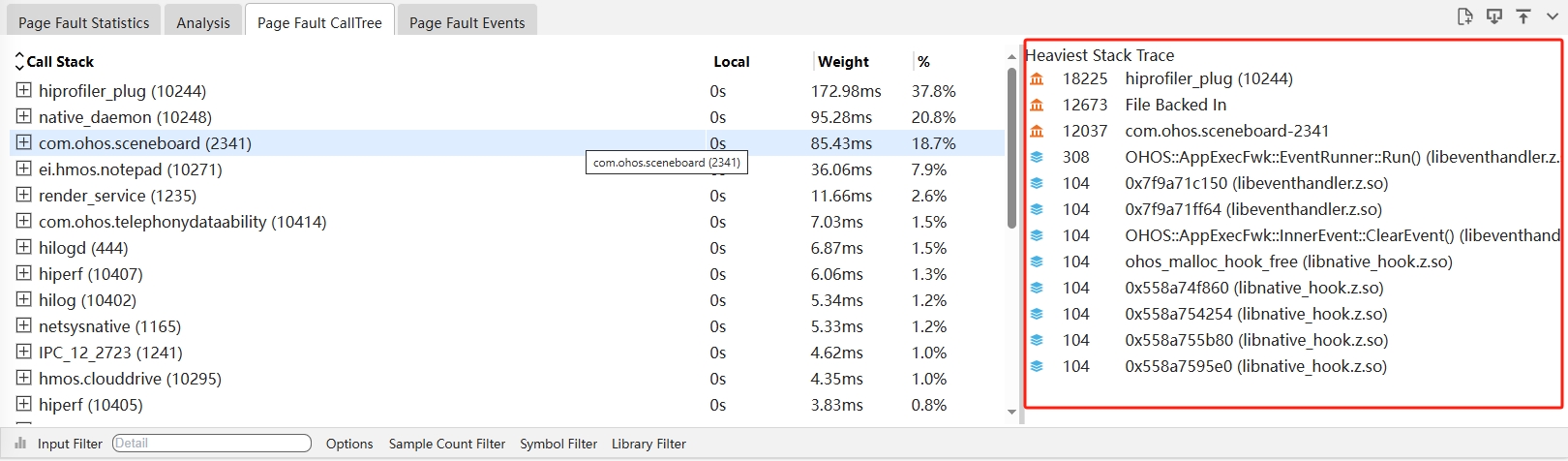This screenshot has width=1568, height=461.
Task: Expand the native_daemon (10248) node
Action: (23, 116)
